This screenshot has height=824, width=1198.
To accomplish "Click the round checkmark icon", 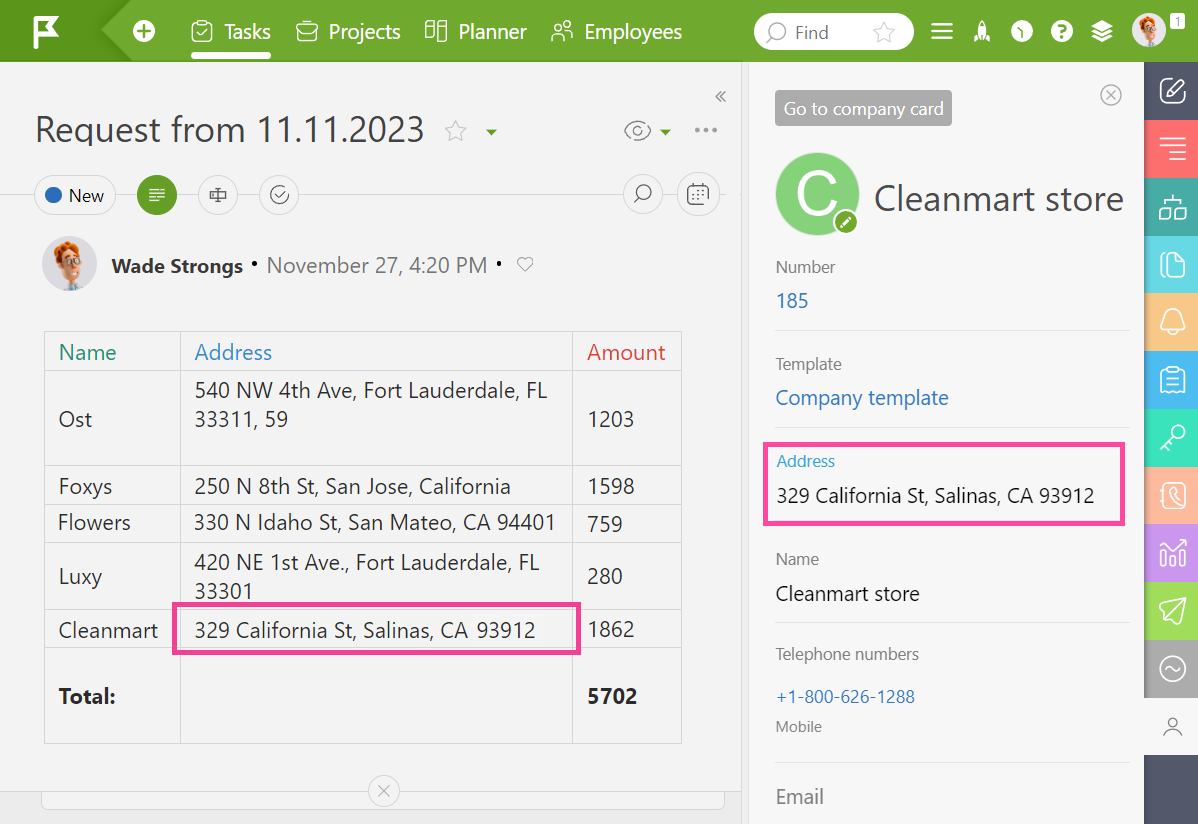I will point(279,195).
